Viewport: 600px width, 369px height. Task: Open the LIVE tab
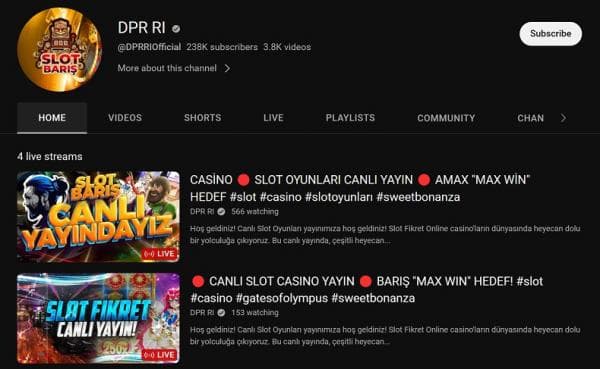[273, 118]
